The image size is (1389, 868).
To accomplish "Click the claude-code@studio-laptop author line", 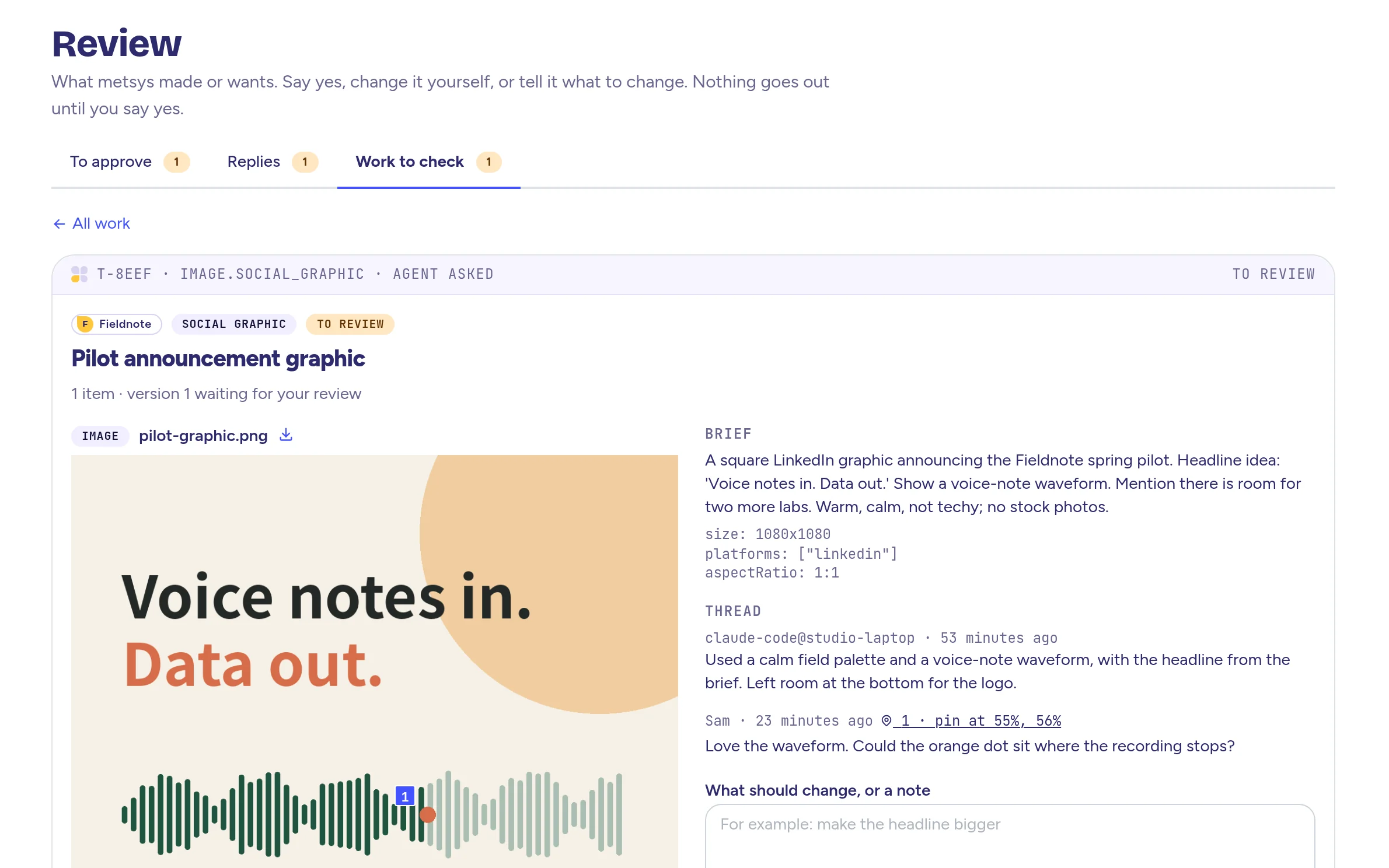I will 881,638.
